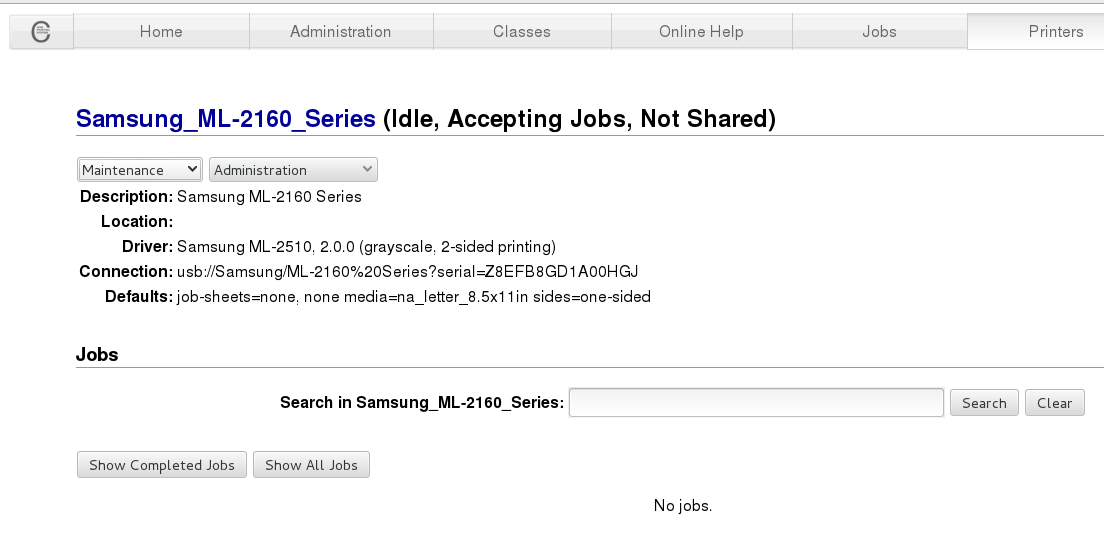The height and width of the screenshot is (539, 1104).
Task: Click the Defaults job-sheets value text
Action: [413, 297]
